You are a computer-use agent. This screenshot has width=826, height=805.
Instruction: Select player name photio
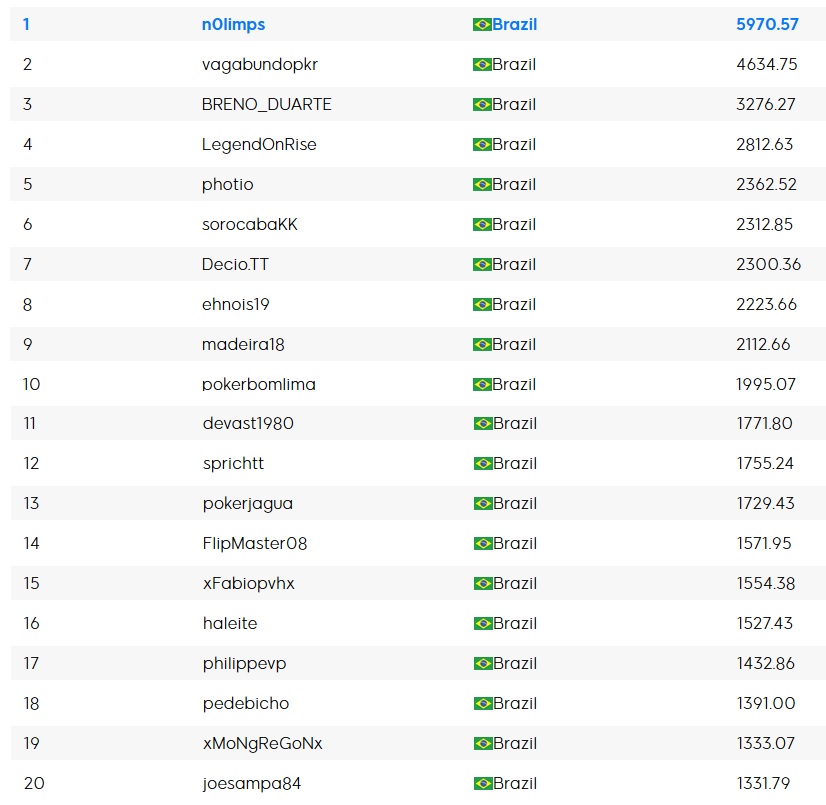[x=228, y=185]
